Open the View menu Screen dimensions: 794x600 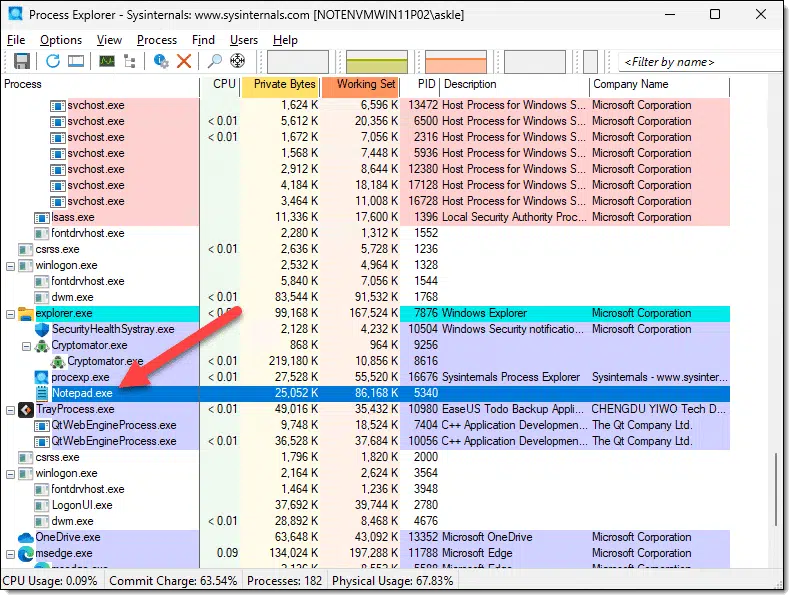click(109, 40)
